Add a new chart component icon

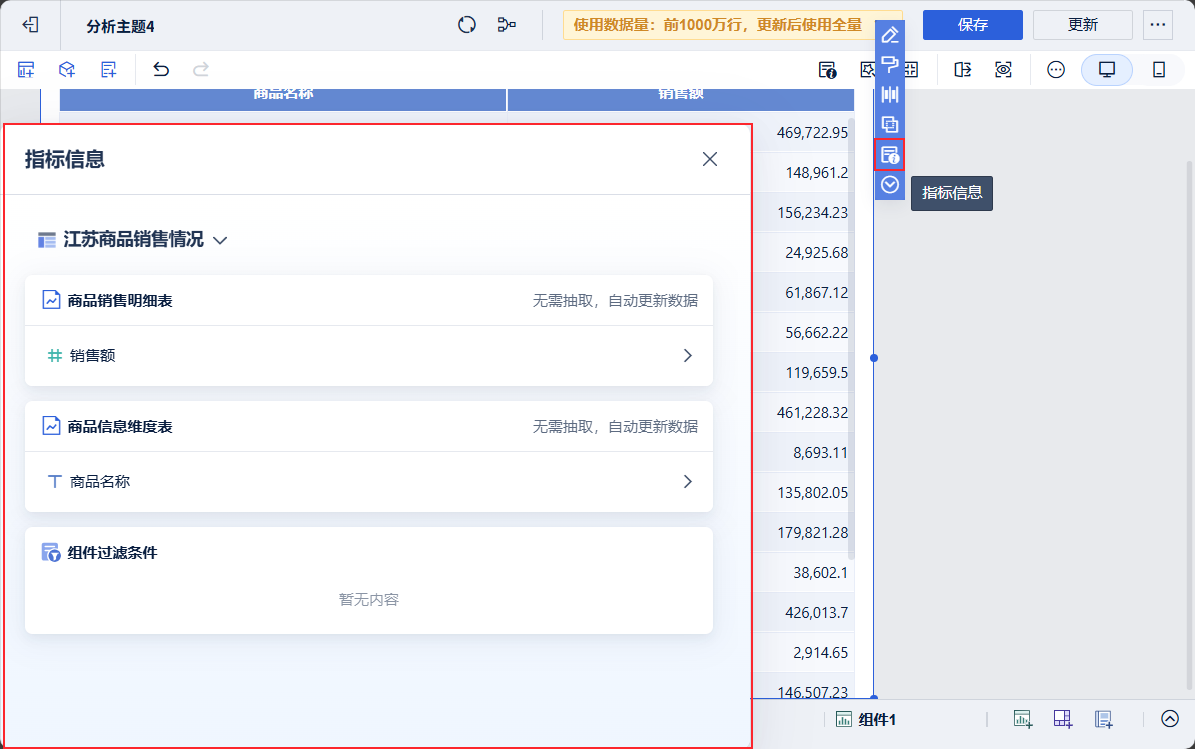[1023, 719]
